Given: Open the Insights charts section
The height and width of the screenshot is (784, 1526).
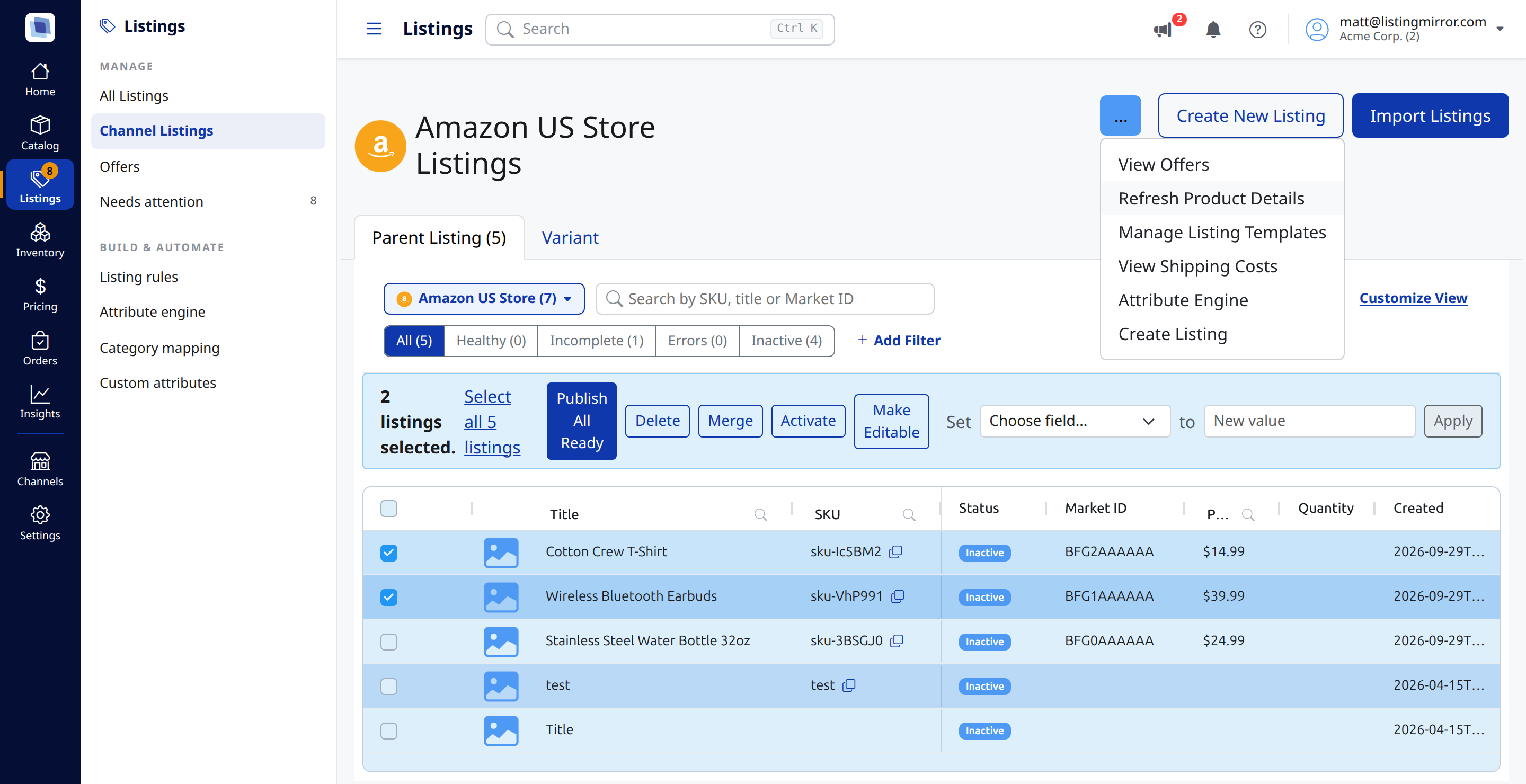Looking at the screenshot, I should click(x=40, y=402).
